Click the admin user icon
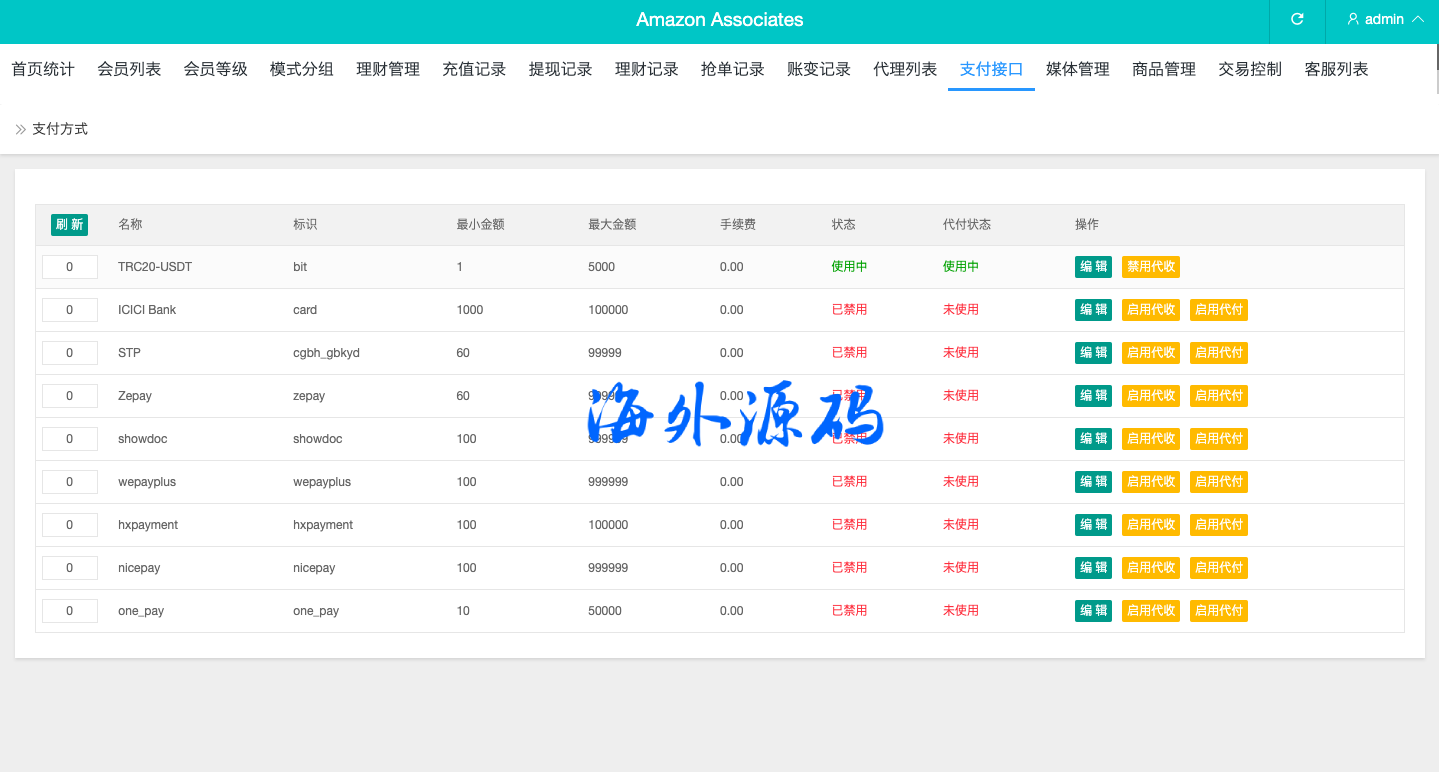 pos(1353,20)
